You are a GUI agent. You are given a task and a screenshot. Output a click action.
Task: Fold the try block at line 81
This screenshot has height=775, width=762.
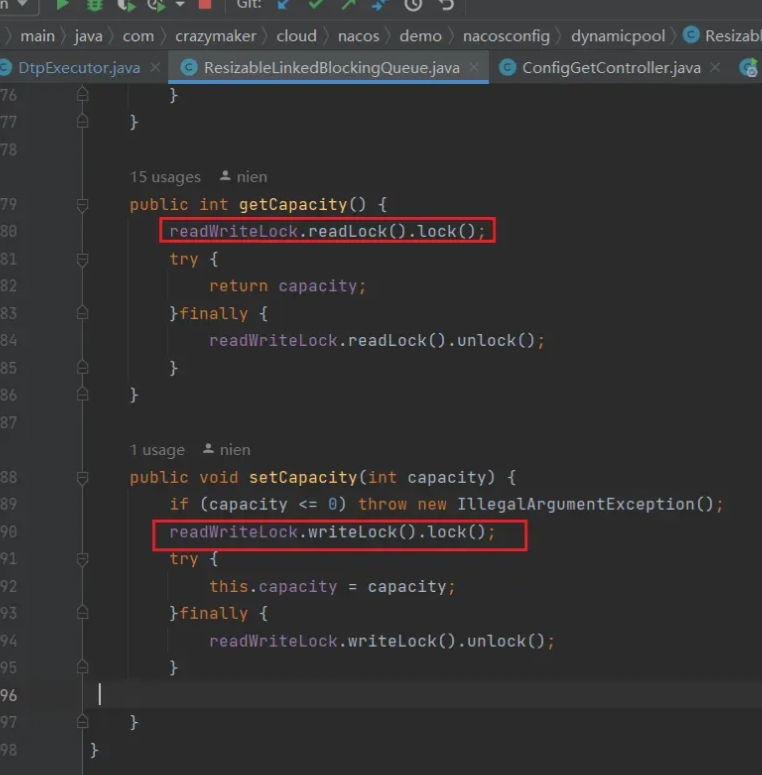pos(83,259)
